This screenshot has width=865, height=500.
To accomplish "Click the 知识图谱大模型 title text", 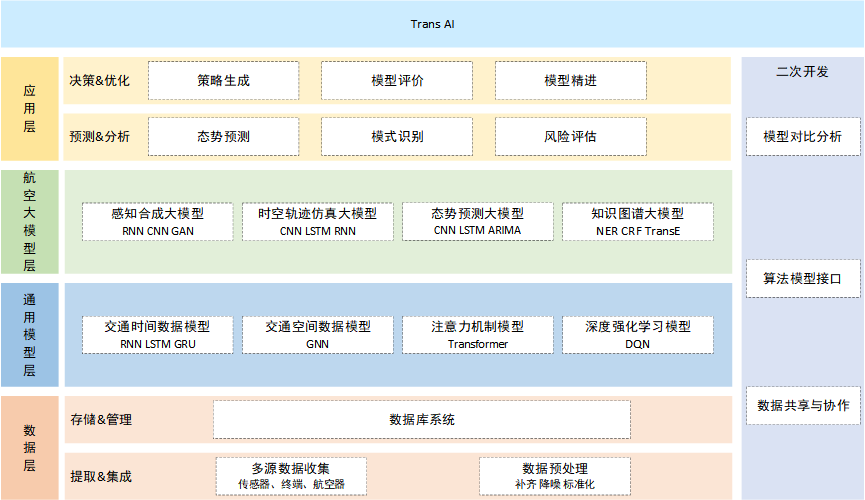I will tap(638, 214).
